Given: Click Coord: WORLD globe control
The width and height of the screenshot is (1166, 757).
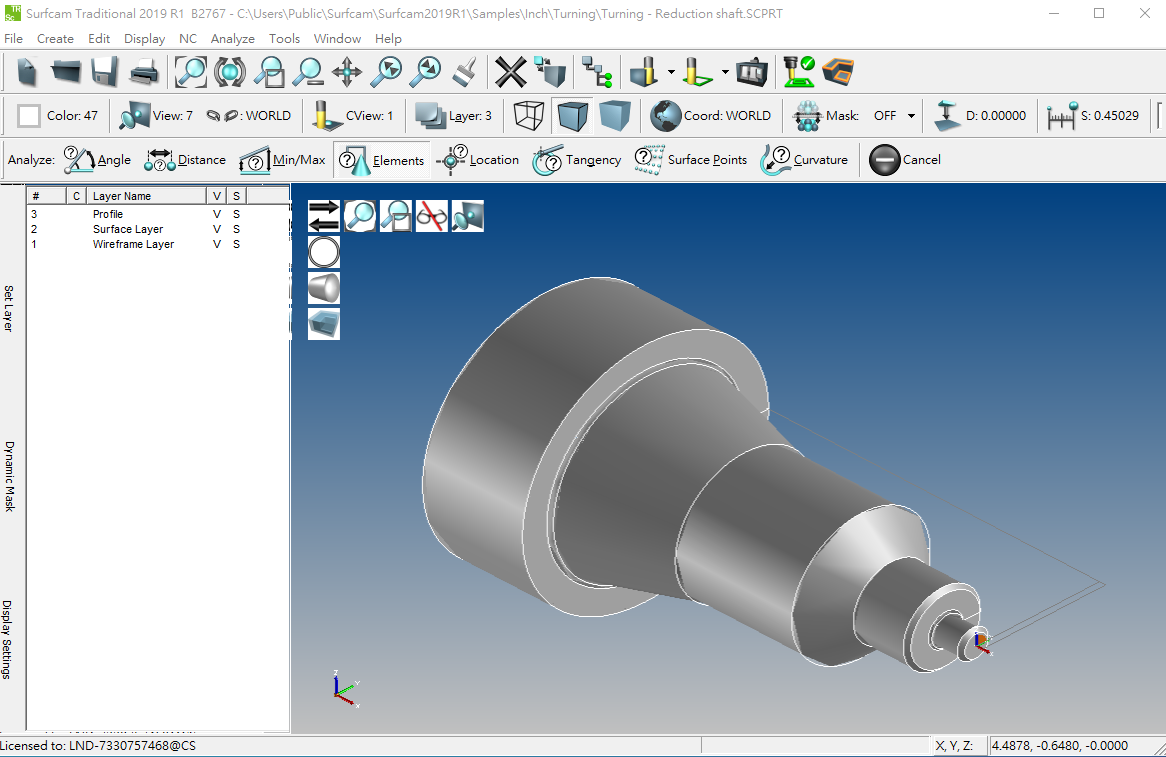Looking at the screenshot, I should 710,116.
